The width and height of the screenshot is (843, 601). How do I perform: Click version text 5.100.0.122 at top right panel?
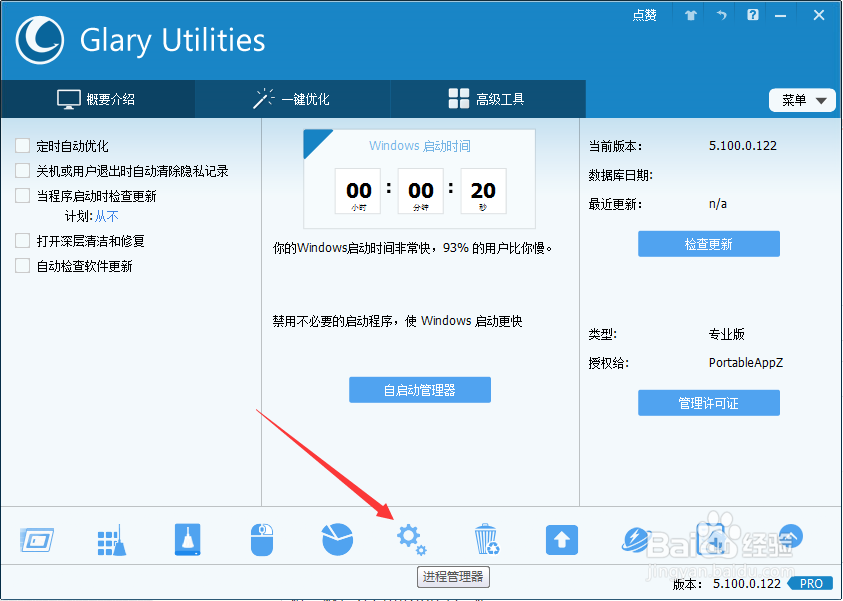742,146
